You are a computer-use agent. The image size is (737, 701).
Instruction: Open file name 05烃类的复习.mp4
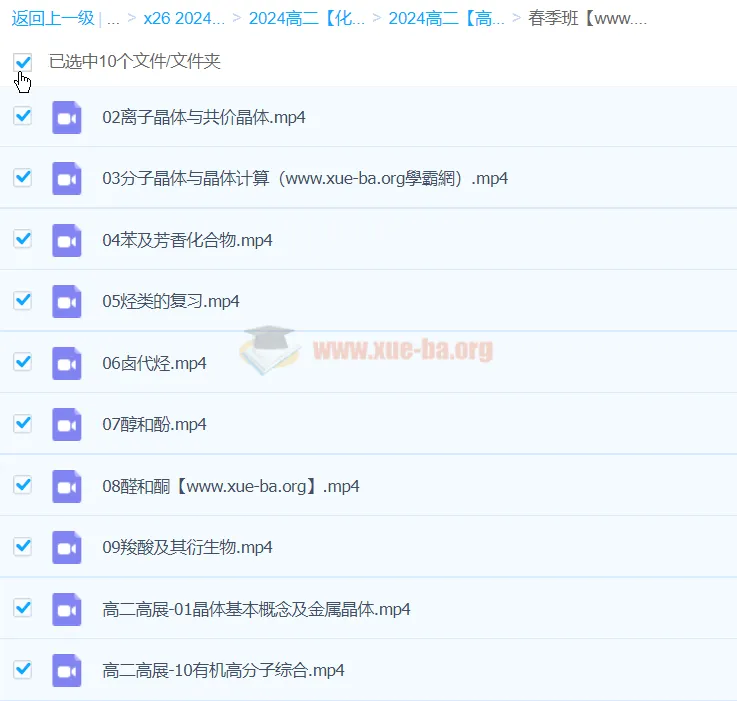[x=171, y=301]
